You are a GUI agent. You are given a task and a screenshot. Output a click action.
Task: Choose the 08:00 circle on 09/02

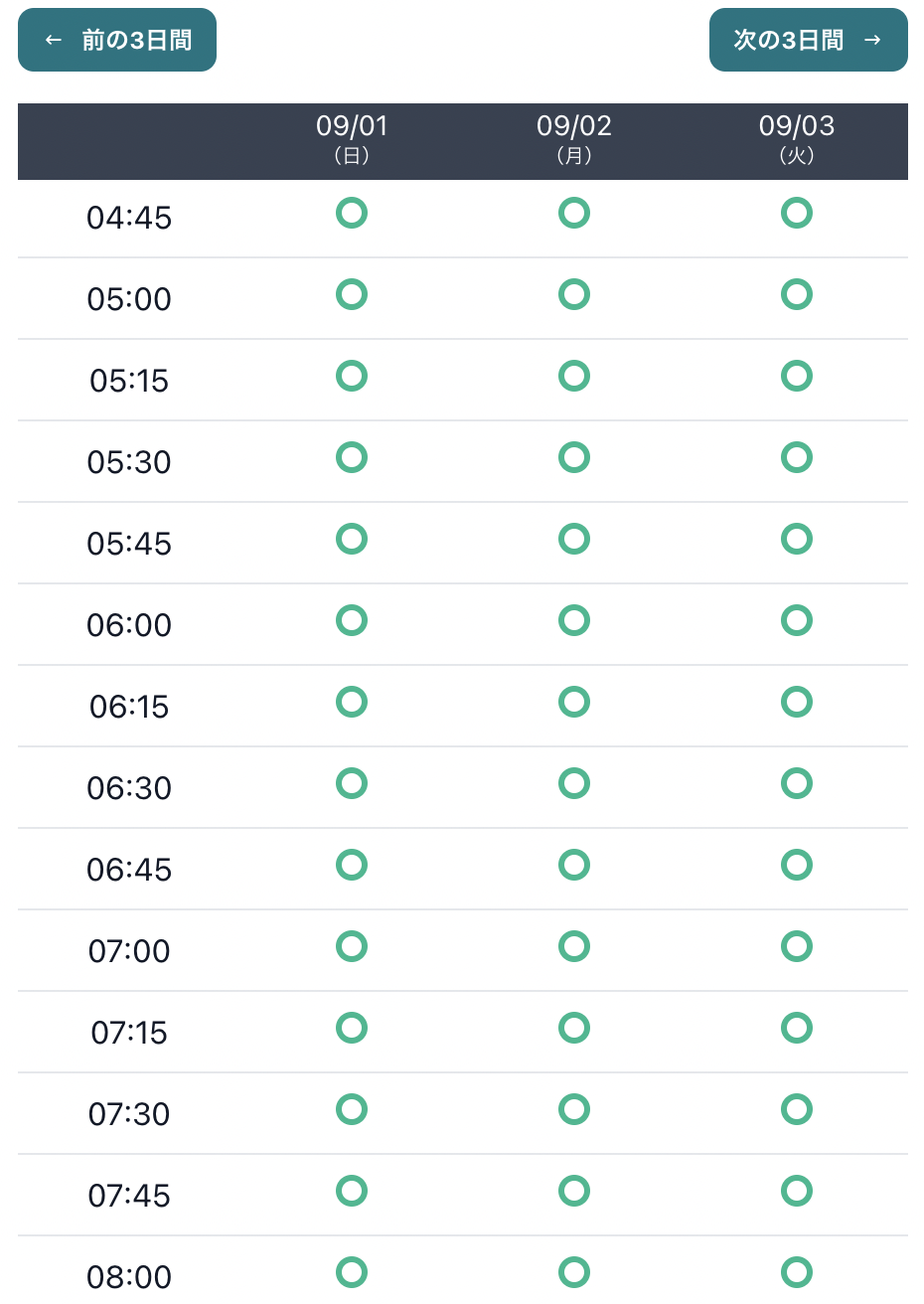tap(574, 1272)
